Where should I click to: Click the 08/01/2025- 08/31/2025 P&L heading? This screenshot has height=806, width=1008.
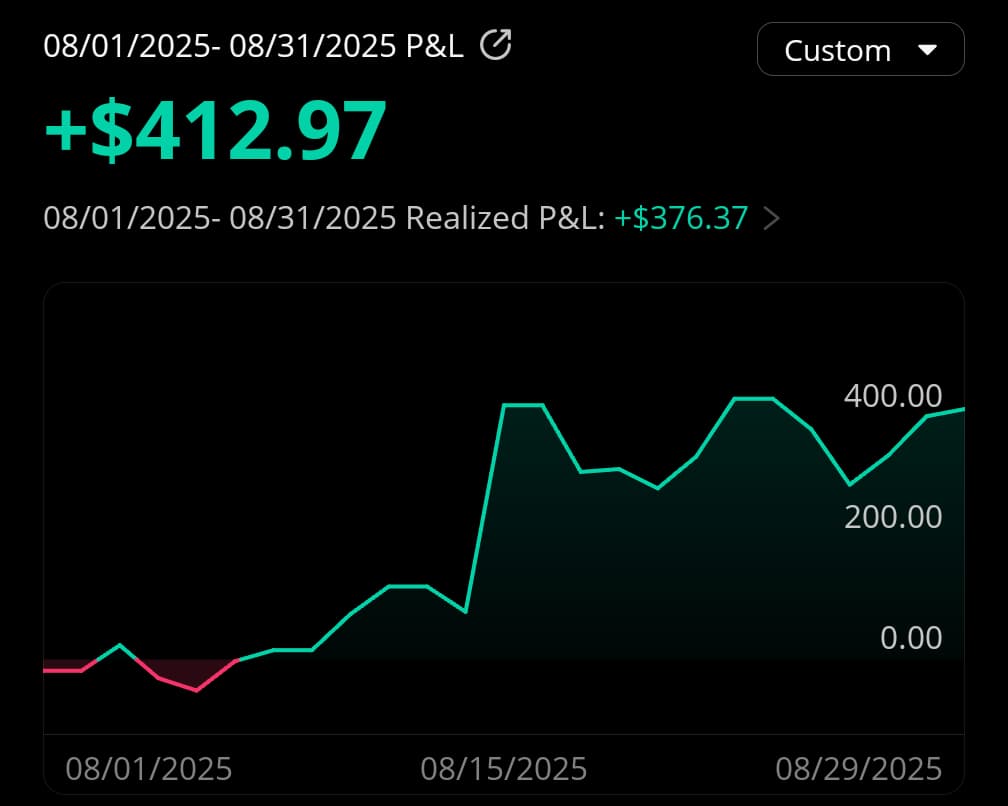tap(254, 46)
